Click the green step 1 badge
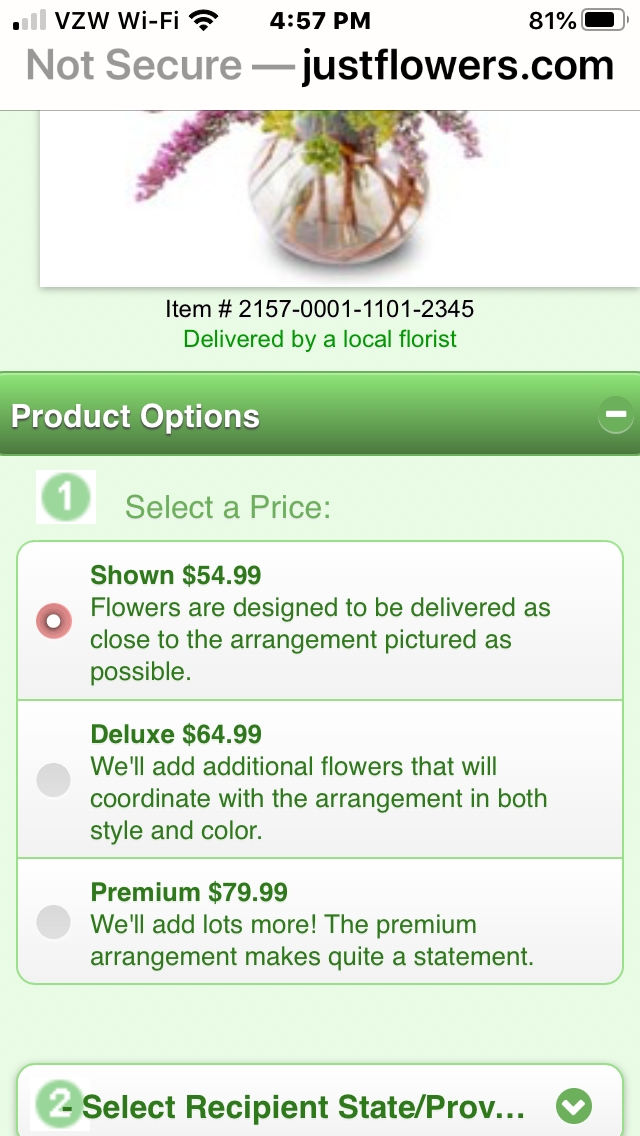The width and height of the screenshot is (640, 1136). tap(64, 496)
